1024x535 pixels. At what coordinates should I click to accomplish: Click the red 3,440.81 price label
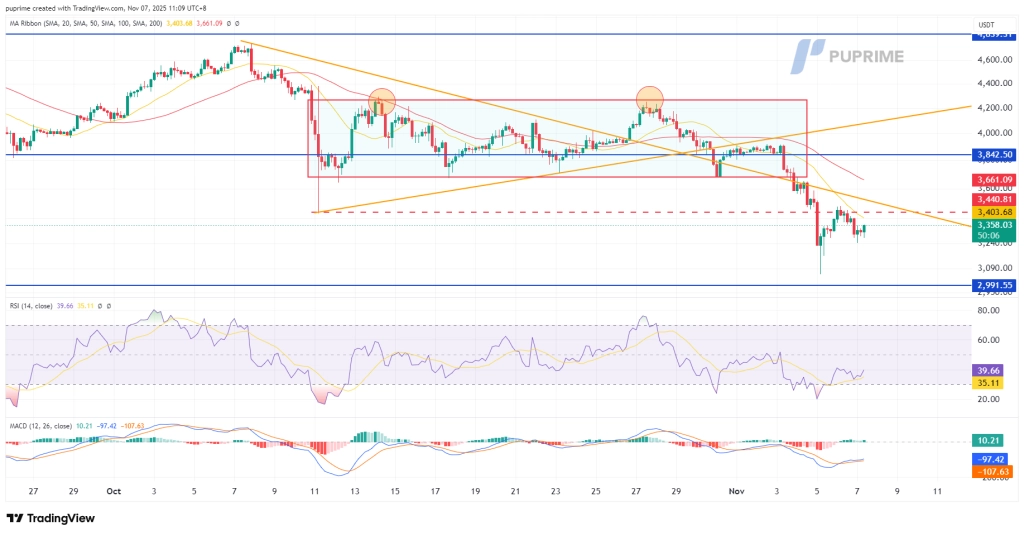pyautogui.click(x=994, y=199)
